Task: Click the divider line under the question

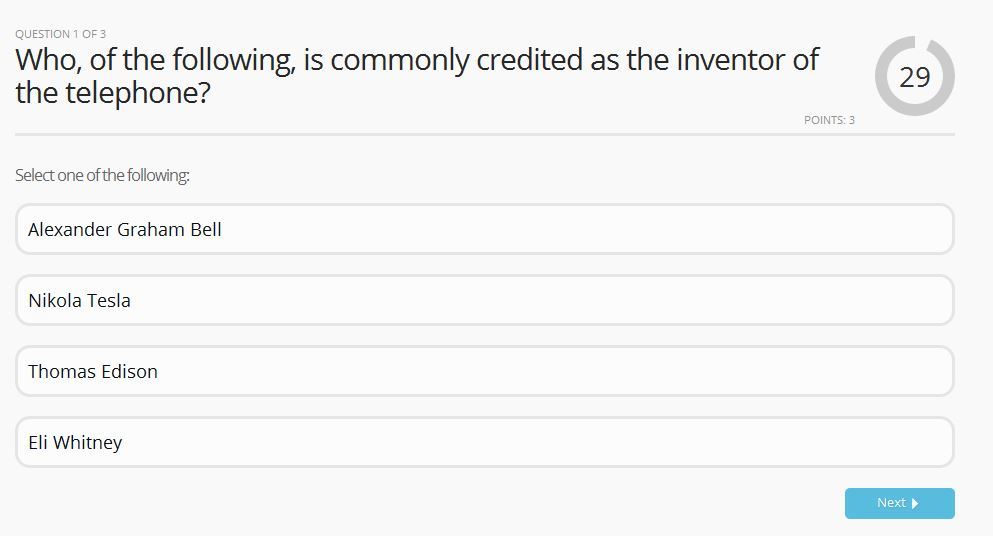Action: (484, 134)
